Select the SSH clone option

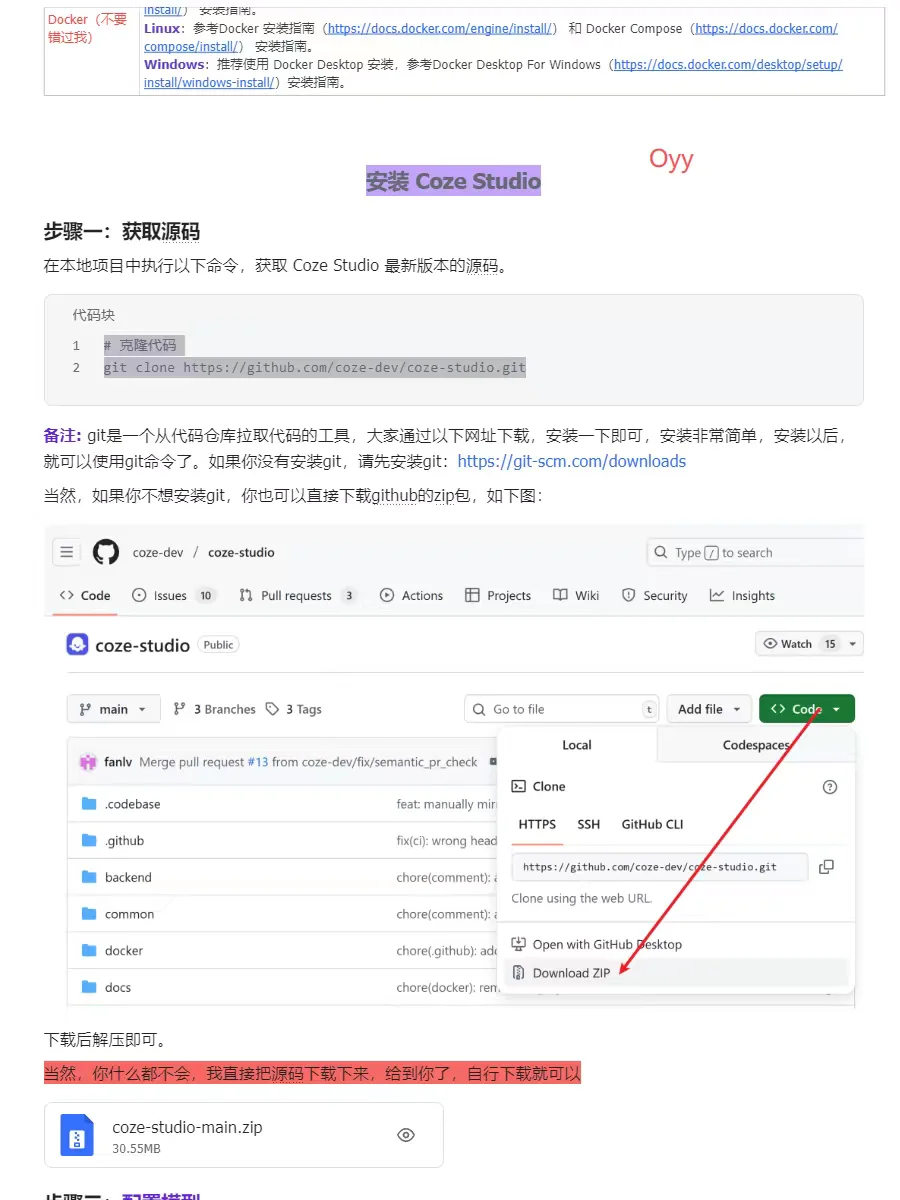point(588,824)
